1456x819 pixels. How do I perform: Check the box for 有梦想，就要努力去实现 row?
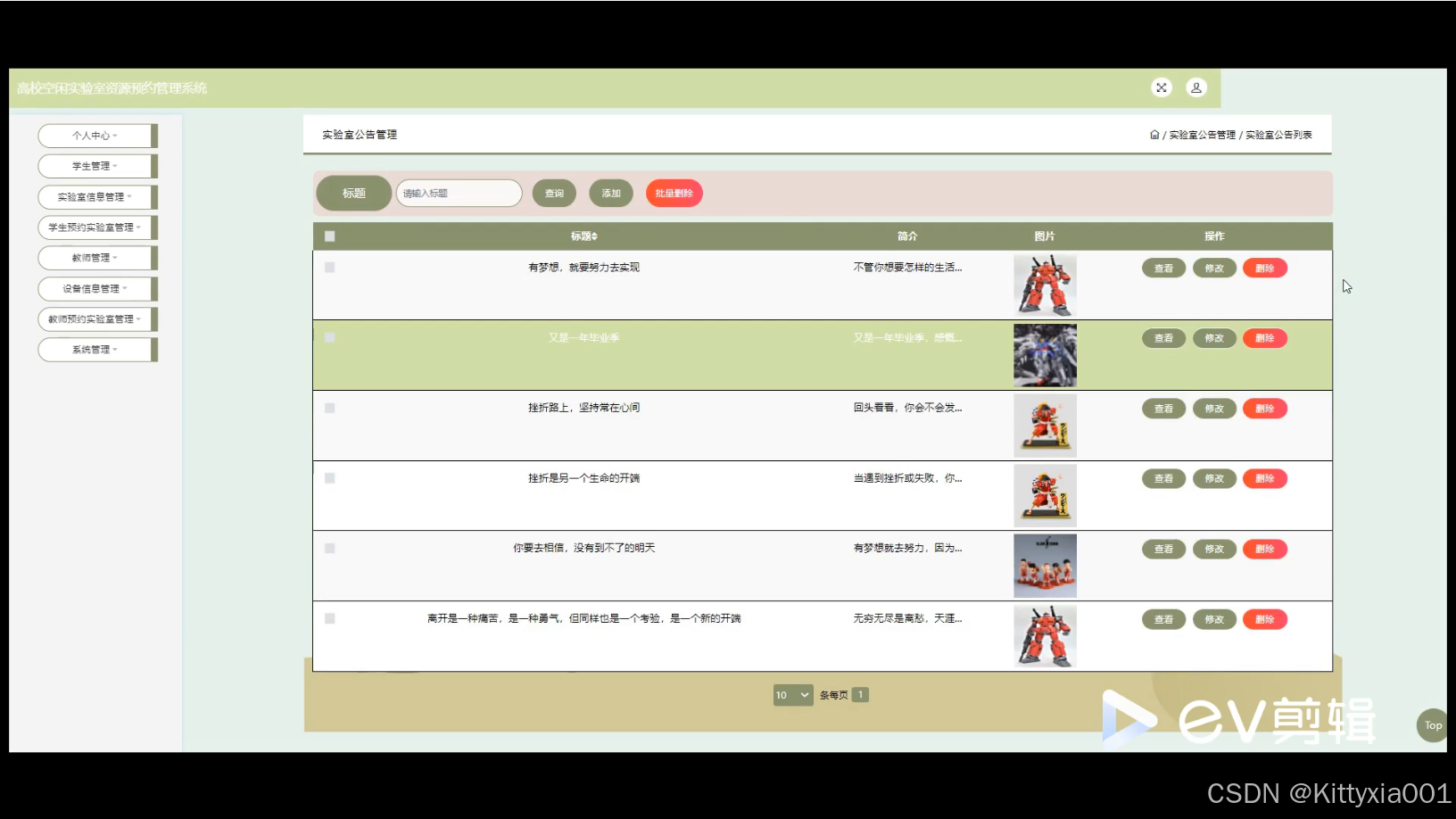pos(330,268)
